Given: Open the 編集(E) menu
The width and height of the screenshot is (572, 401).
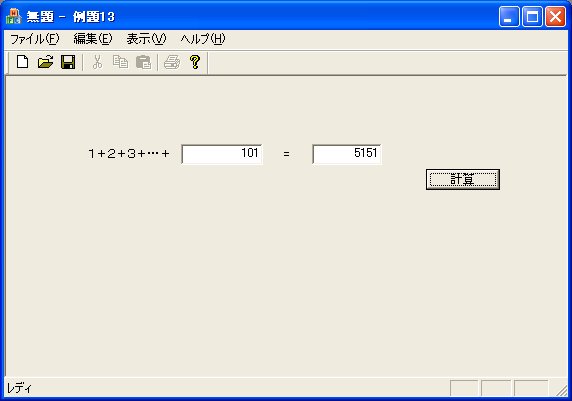Looking at the screenshot, I should 93,39.
